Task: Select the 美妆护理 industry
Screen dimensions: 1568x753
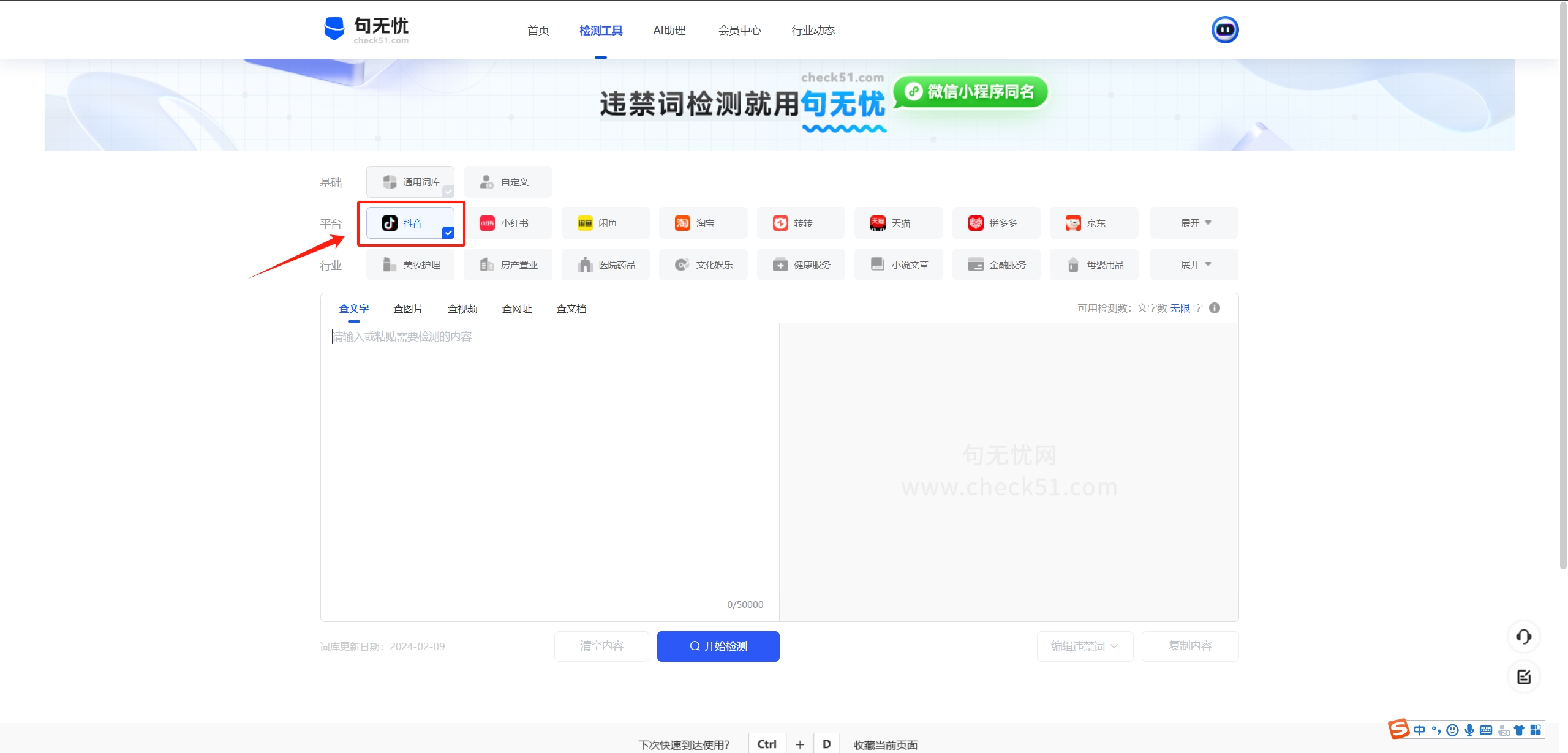Action: [410, 264]
